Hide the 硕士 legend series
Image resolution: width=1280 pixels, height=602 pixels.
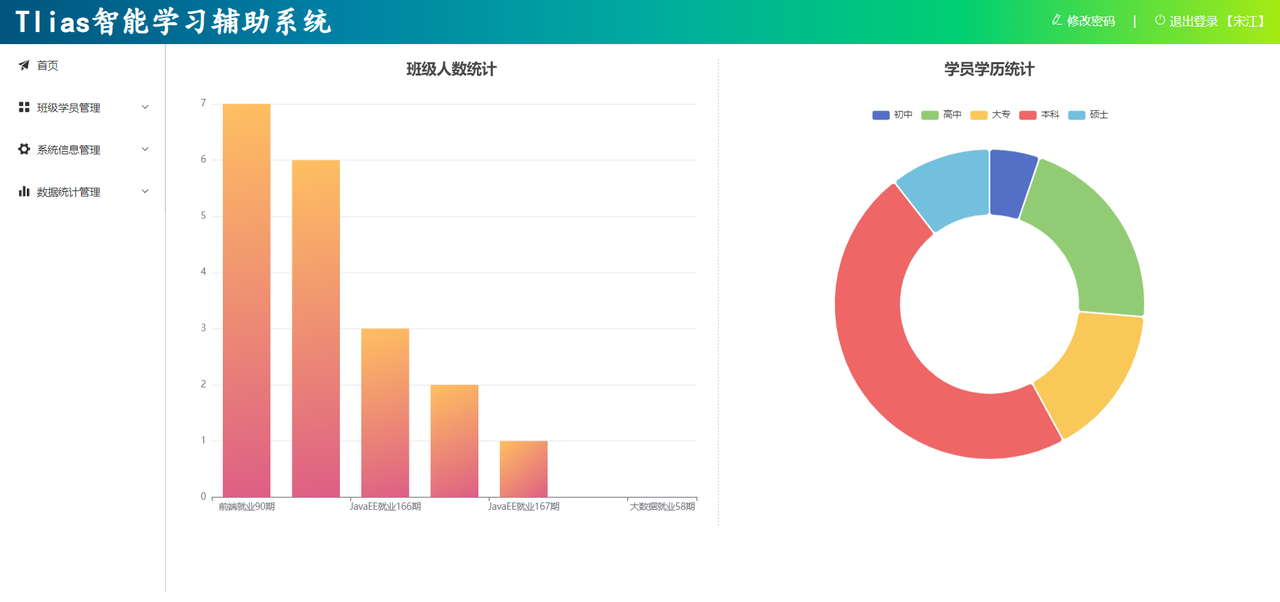pyautogui.click(x=1088, y=115)
